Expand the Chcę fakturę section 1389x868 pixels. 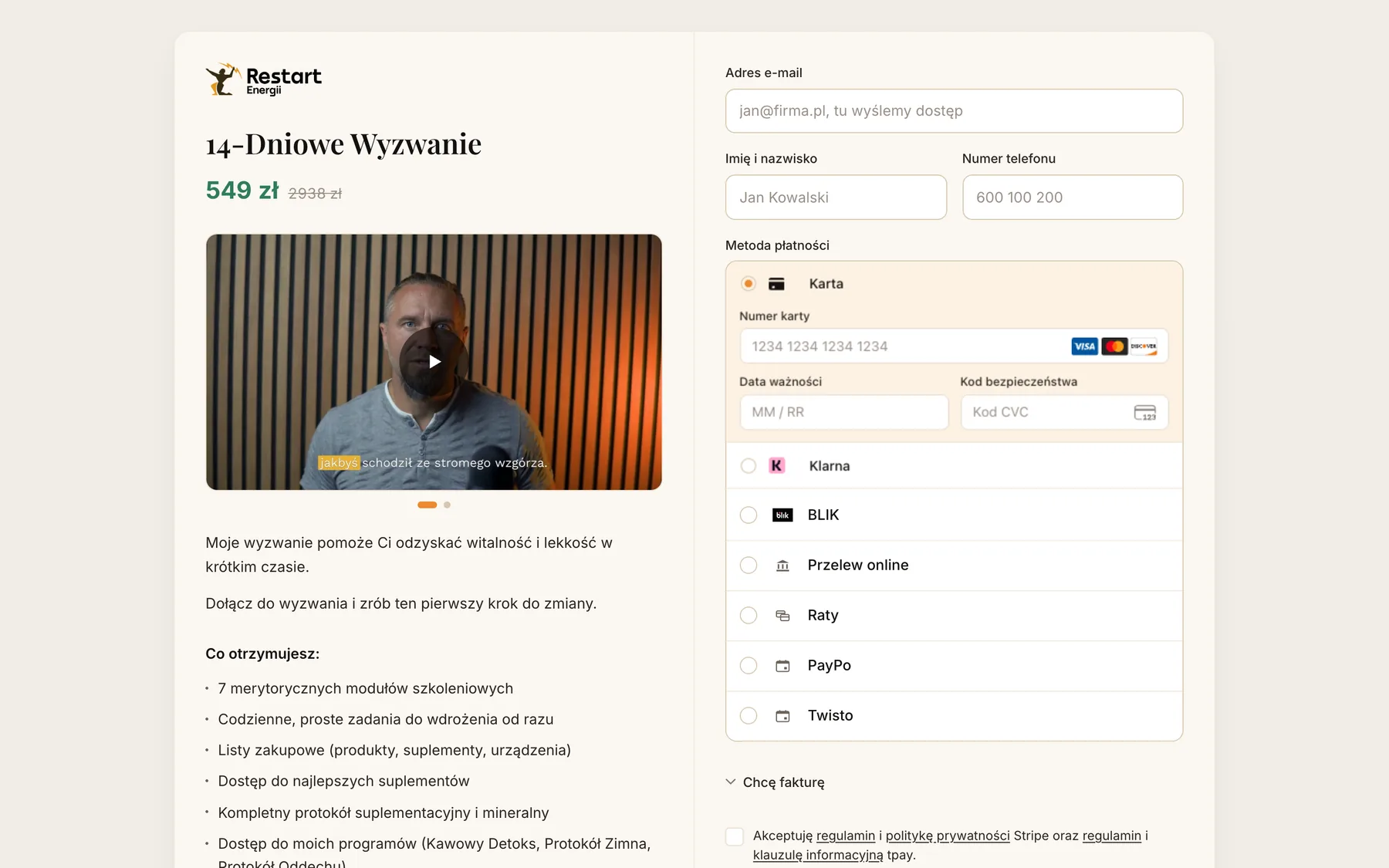pyautogui.click(x=775, y=782)
